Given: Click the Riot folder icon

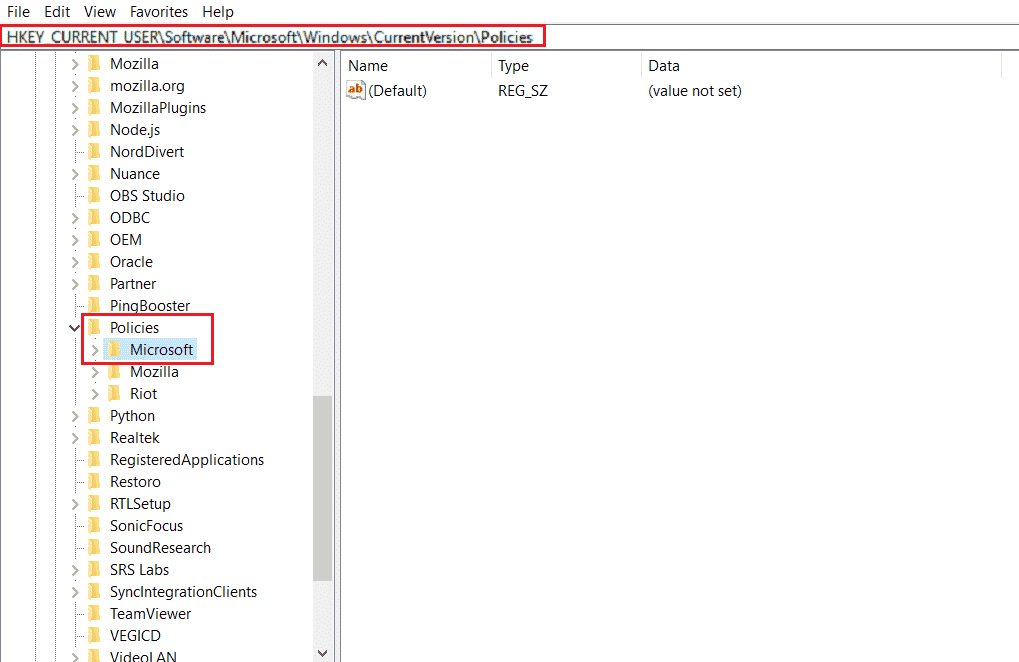Looking at the screenshot, I should click(115, 394).
